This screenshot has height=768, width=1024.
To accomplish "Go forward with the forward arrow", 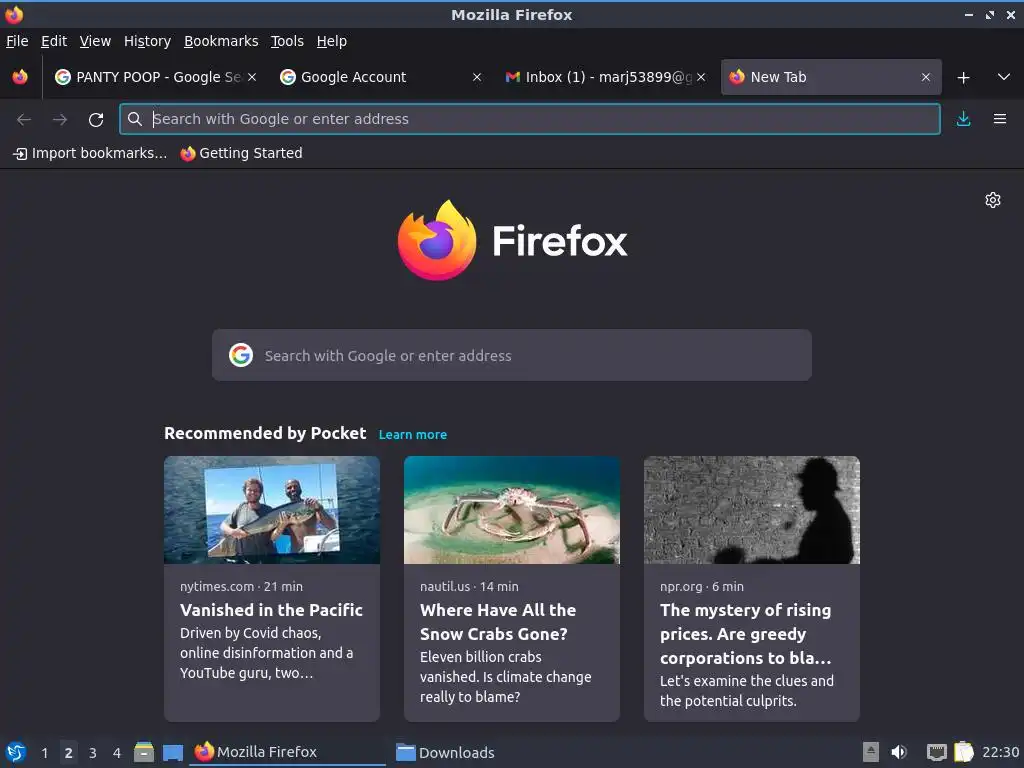I will pos(60,119).
